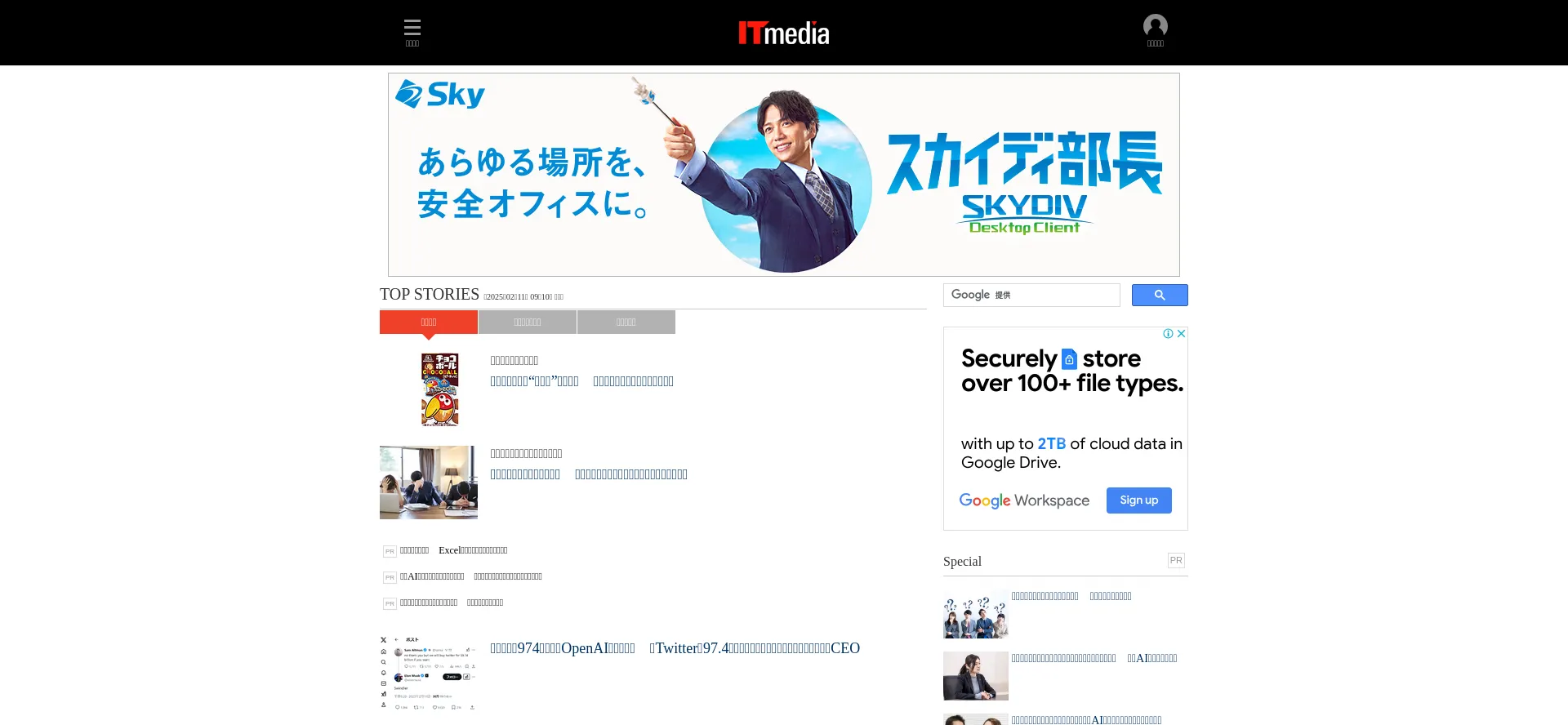Click the ITmedia logo
1568x725 pixels.
click(x=784, y=33)
